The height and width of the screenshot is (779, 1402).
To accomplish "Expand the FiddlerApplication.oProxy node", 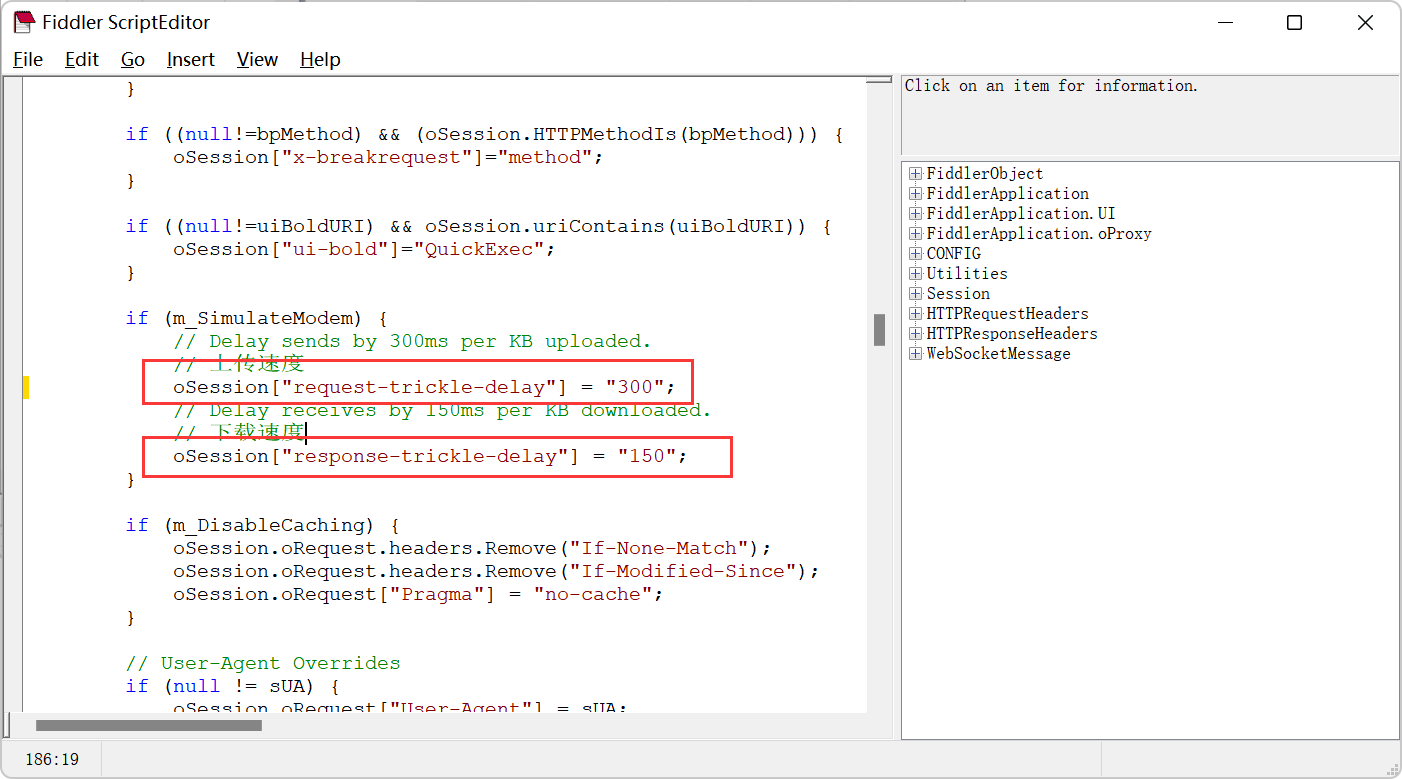I will point(915,234).
